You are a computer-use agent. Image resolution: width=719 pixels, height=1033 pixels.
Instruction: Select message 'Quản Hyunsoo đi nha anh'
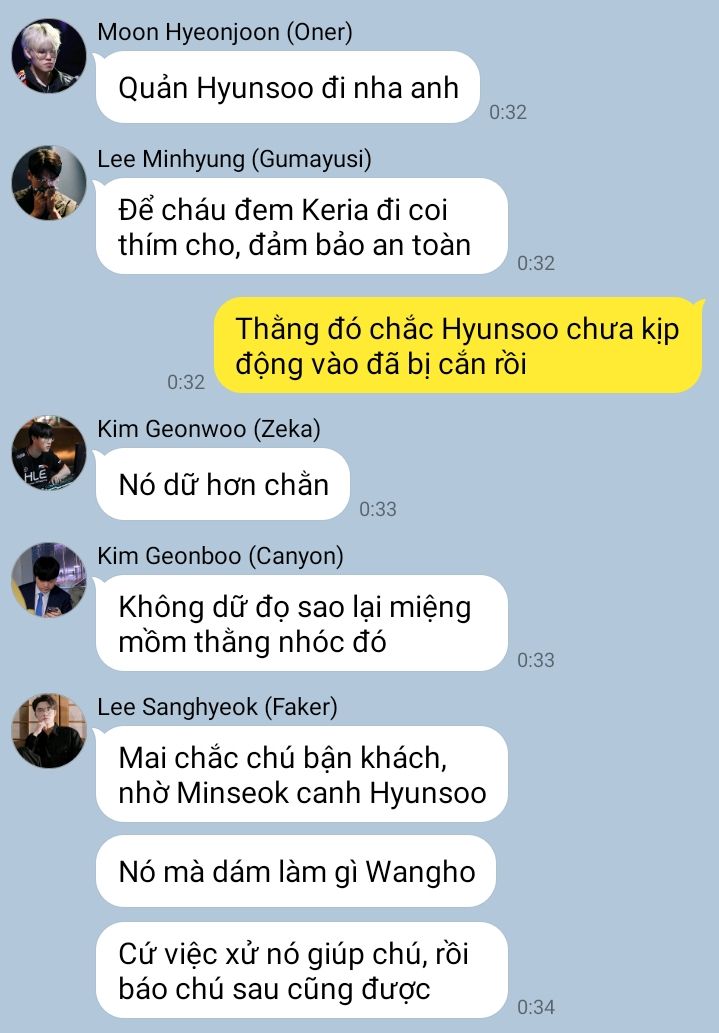pyautogui.click(x=288, y=88)
